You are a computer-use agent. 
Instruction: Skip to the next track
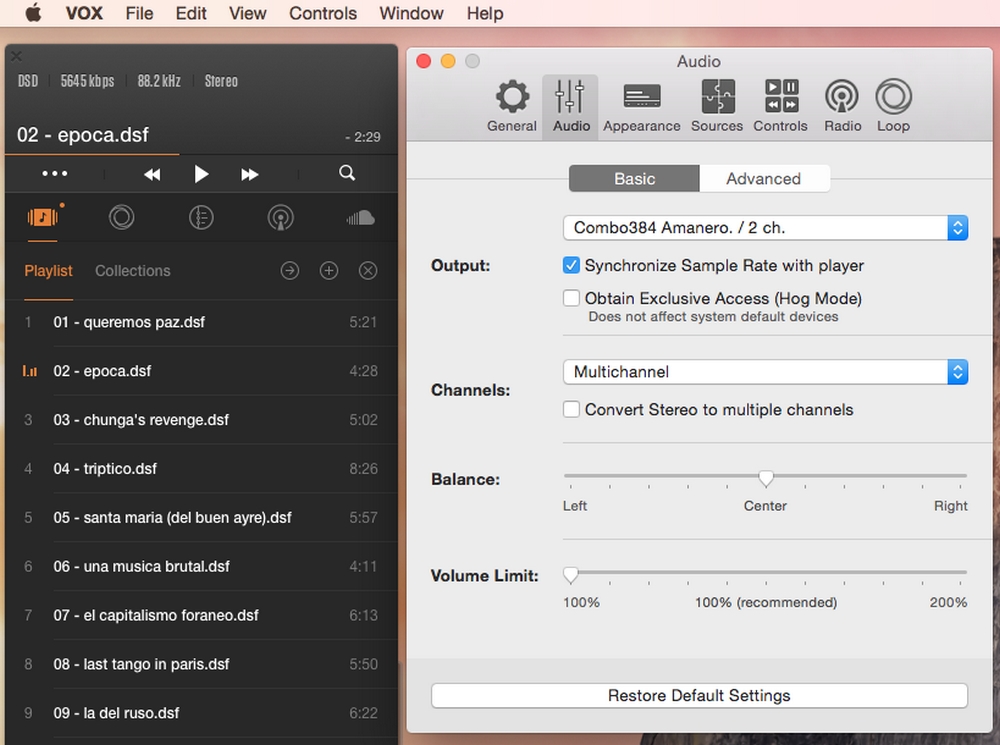(250, 174)
